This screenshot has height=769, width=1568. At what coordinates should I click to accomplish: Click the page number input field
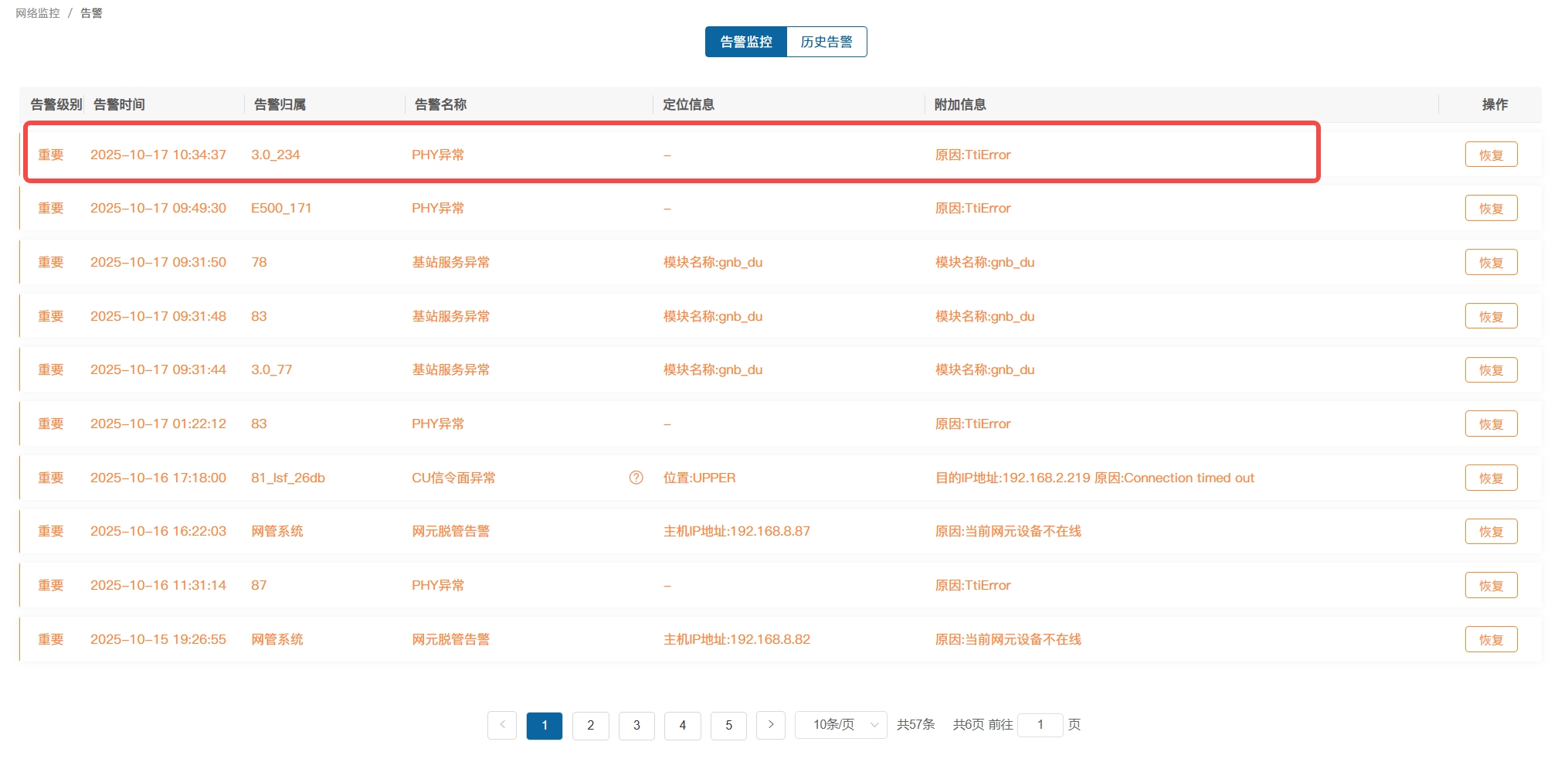[1040, 725]
